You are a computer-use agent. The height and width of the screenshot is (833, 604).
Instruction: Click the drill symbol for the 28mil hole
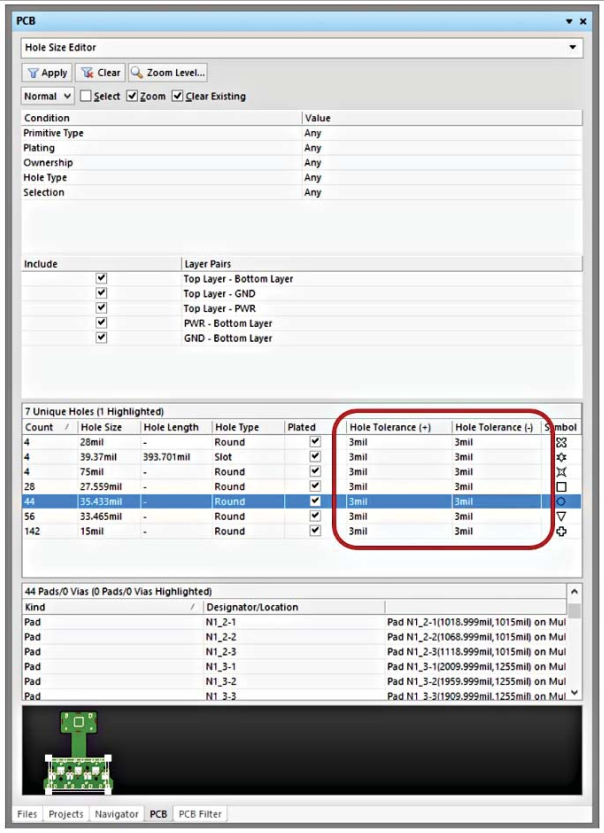coord(561,442)
